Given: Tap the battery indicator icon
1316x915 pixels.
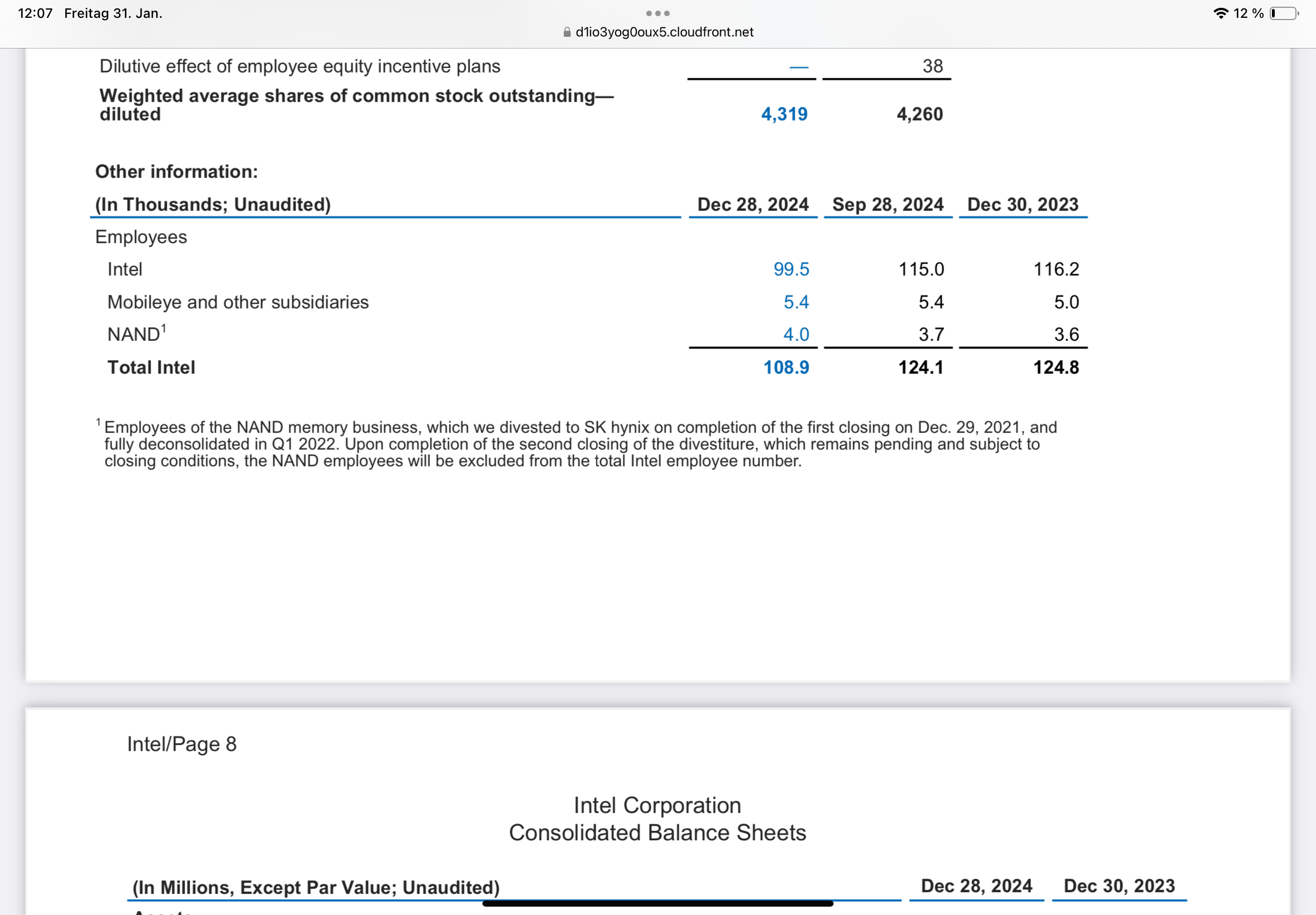Looking at the screenshot, I should [x=1284, y=13].
